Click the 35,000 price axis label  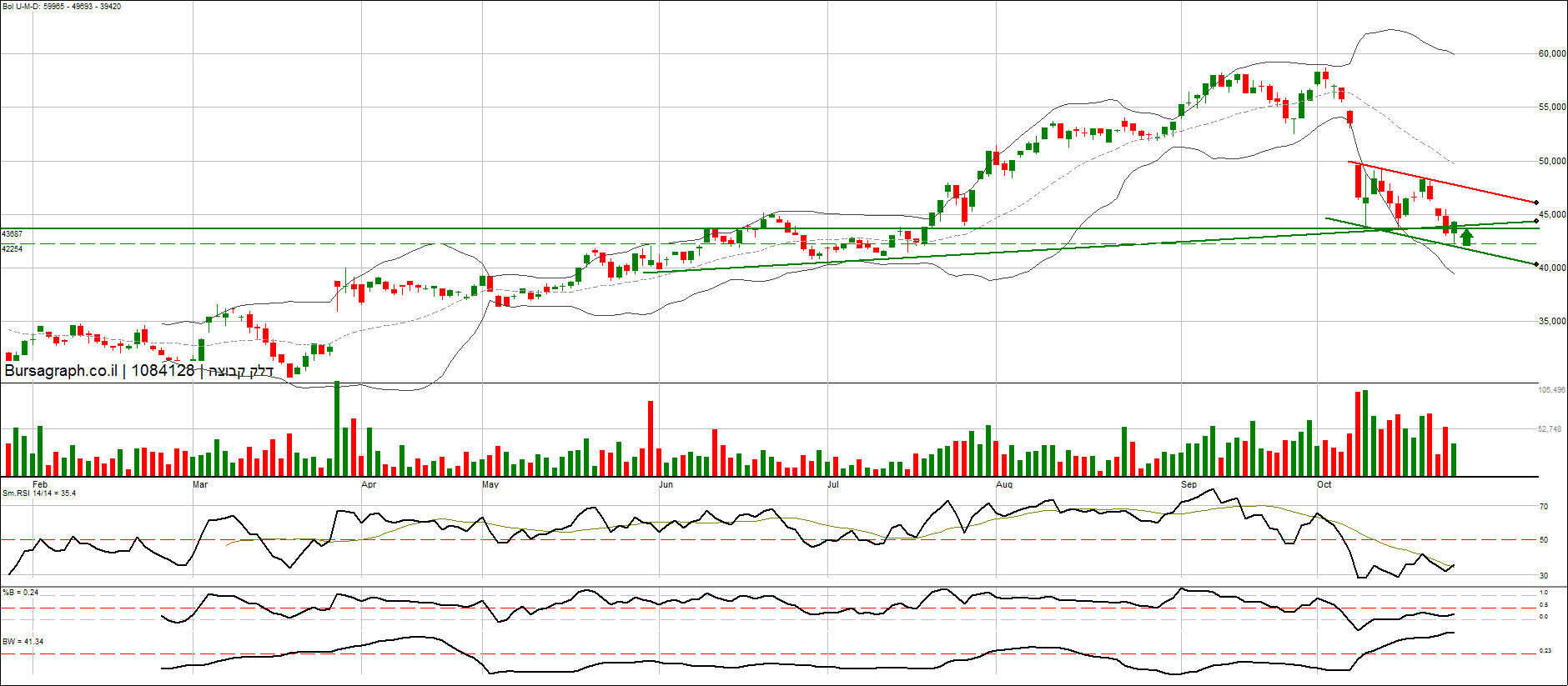point(1551,321)
